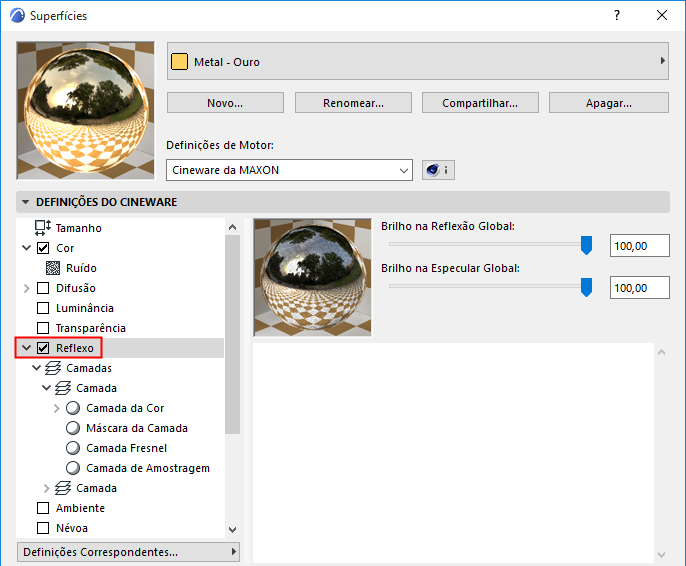Image resolution: width=686 pixels, height=566 pixels.
Task: Click the Apagar... button
Action: (609, 103)
